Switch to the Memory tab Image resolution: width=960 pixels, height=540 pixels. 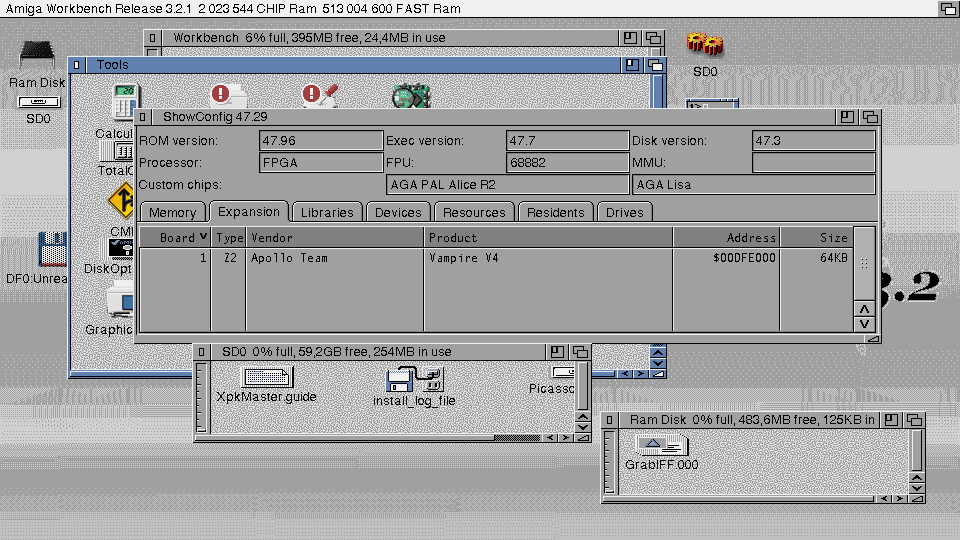coord(172,212)
